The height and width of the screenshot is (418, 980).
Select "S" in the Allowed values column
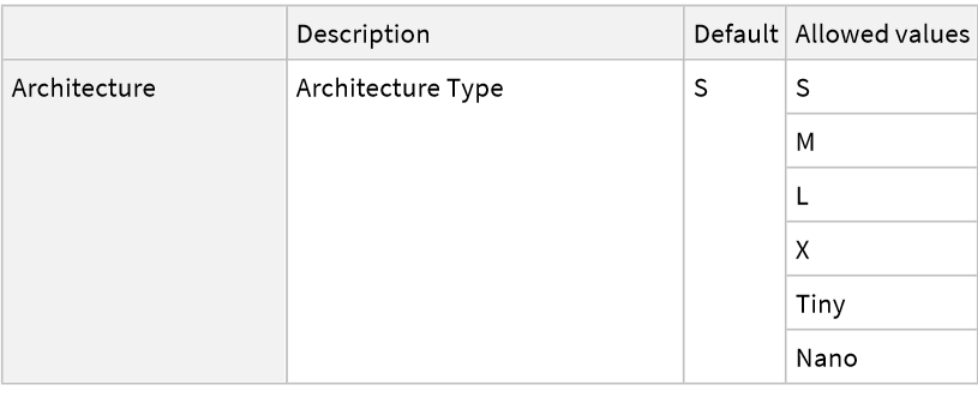point(802,88)
